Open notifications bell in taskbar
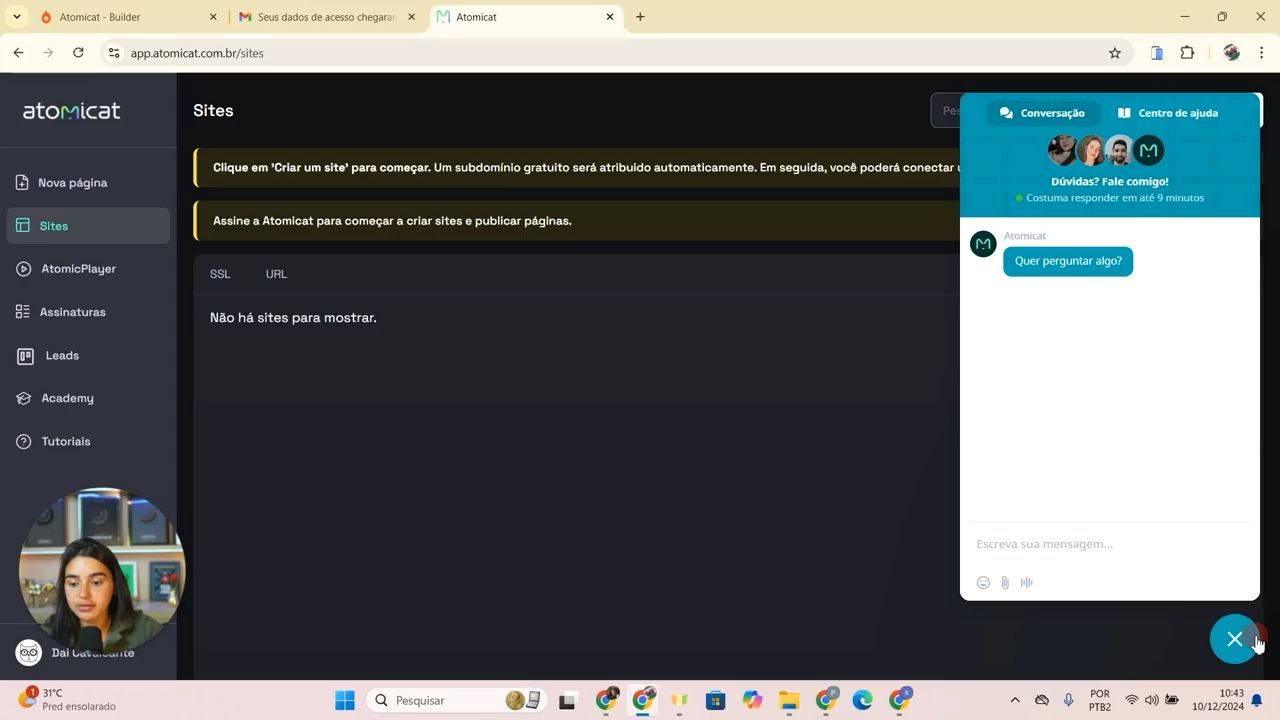The width and height of the screenshot is (1280, 720). [x=1257, y=700]
